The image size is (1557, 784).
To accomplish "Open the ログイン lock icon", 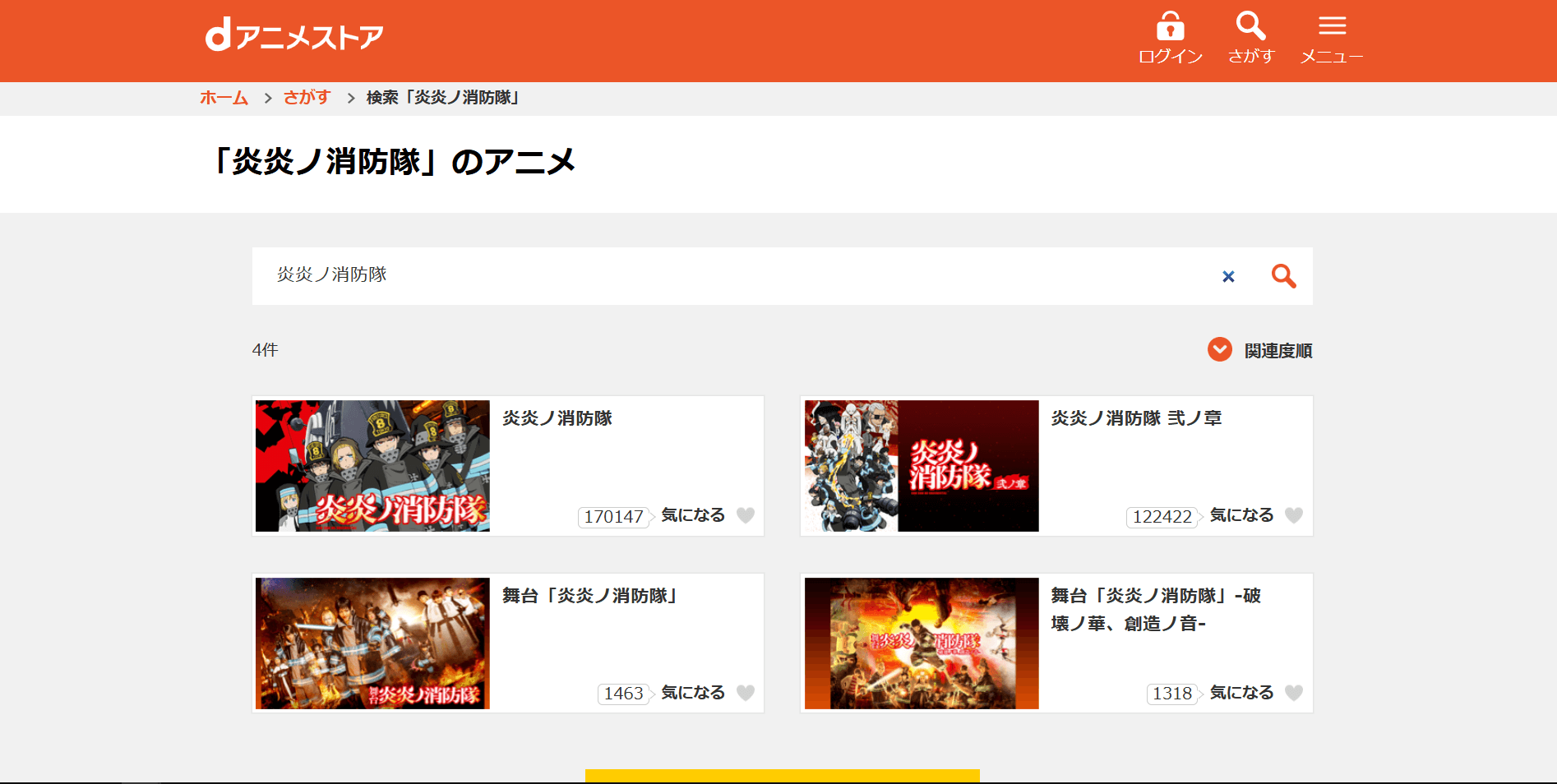I will click(1170, 39).
